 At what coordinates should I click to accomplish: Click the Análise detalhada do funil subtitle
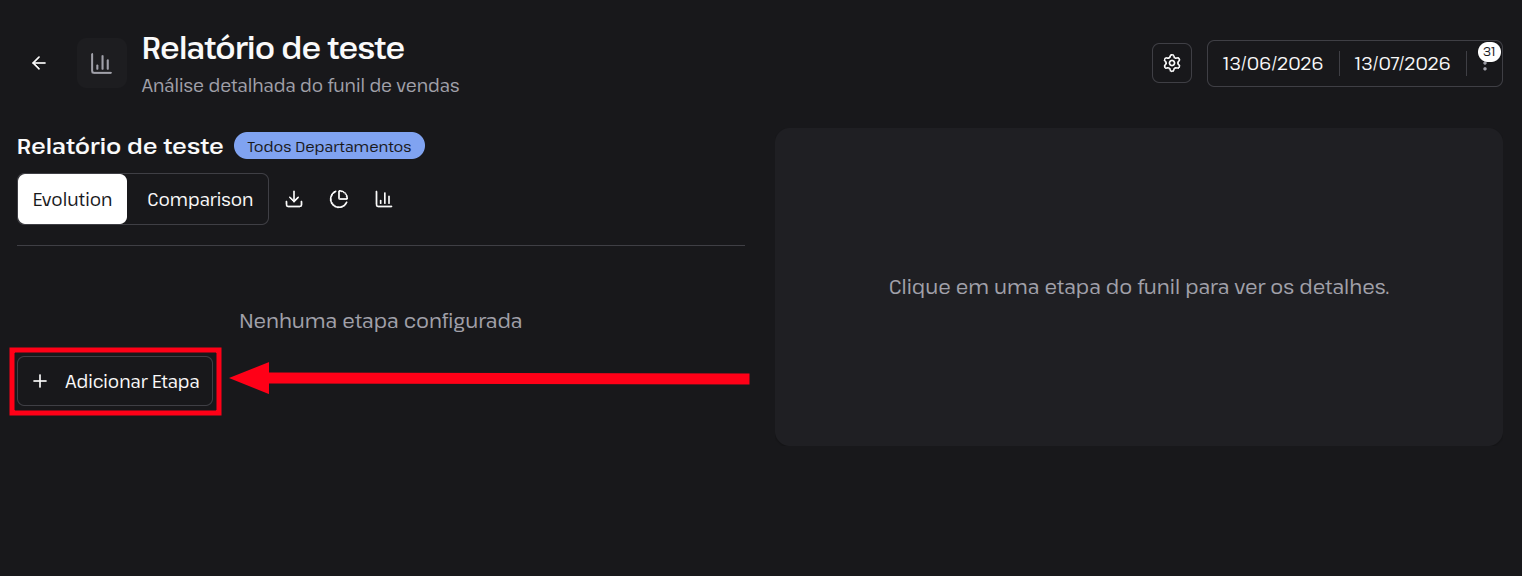pos(300,86)
